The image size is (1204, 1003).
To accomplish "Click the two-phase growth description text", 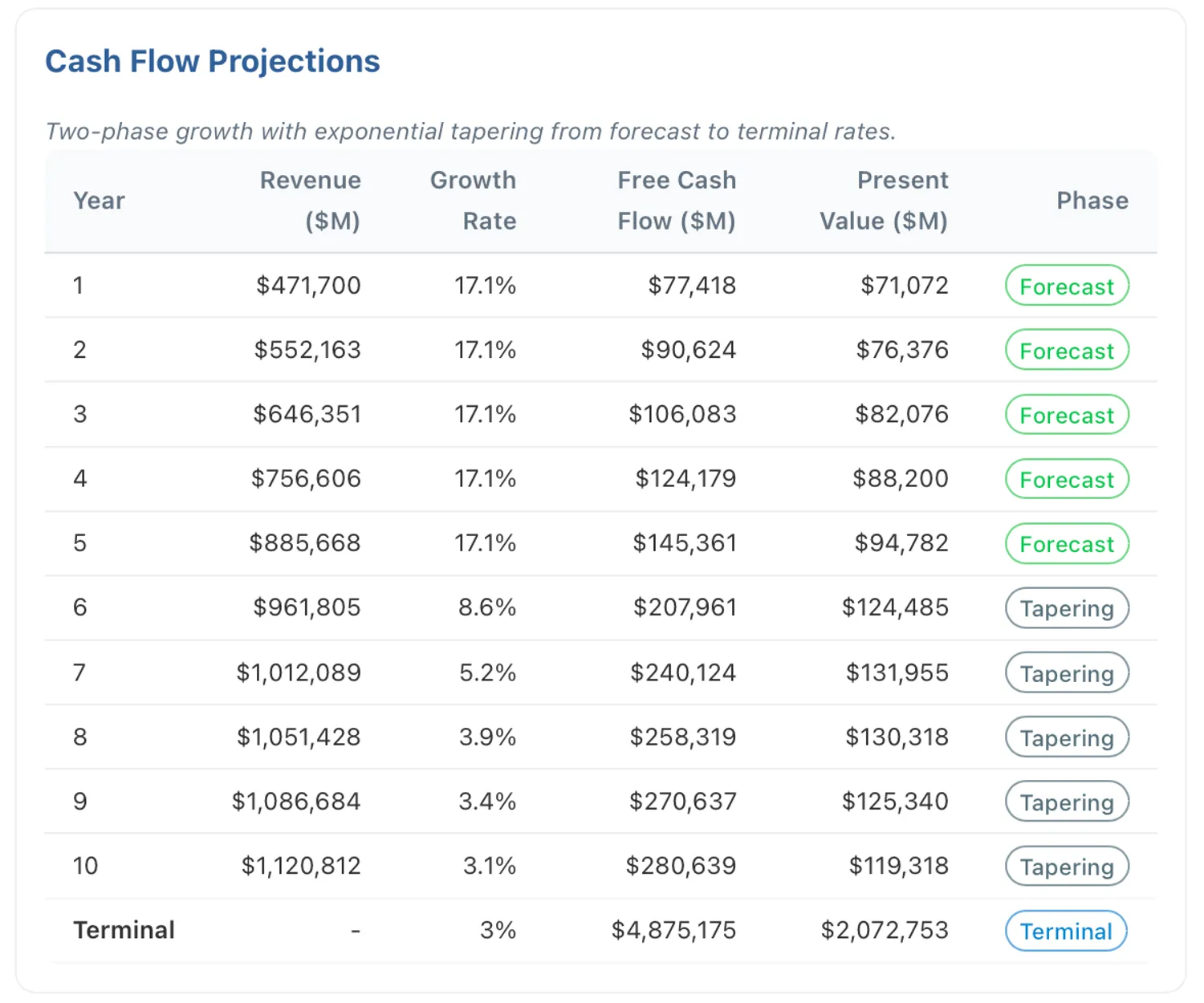I will [x=470, y=131].
